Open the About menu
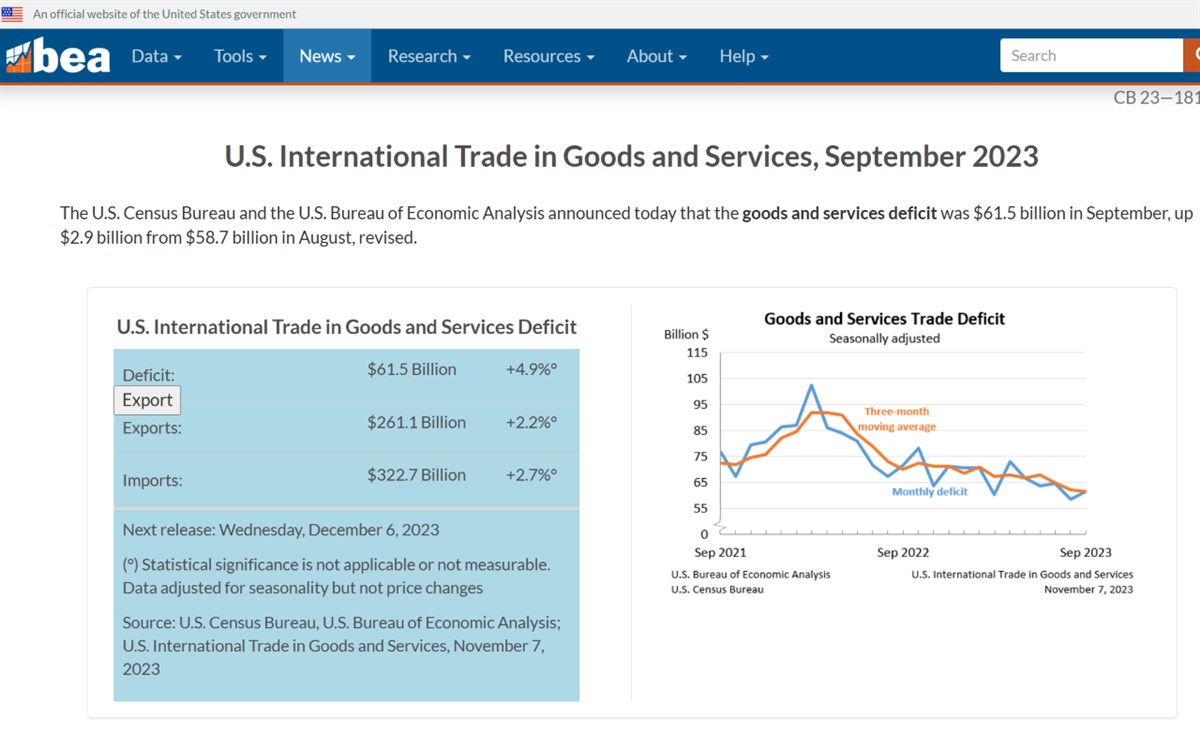1200x750 pixels. point(657,56)
